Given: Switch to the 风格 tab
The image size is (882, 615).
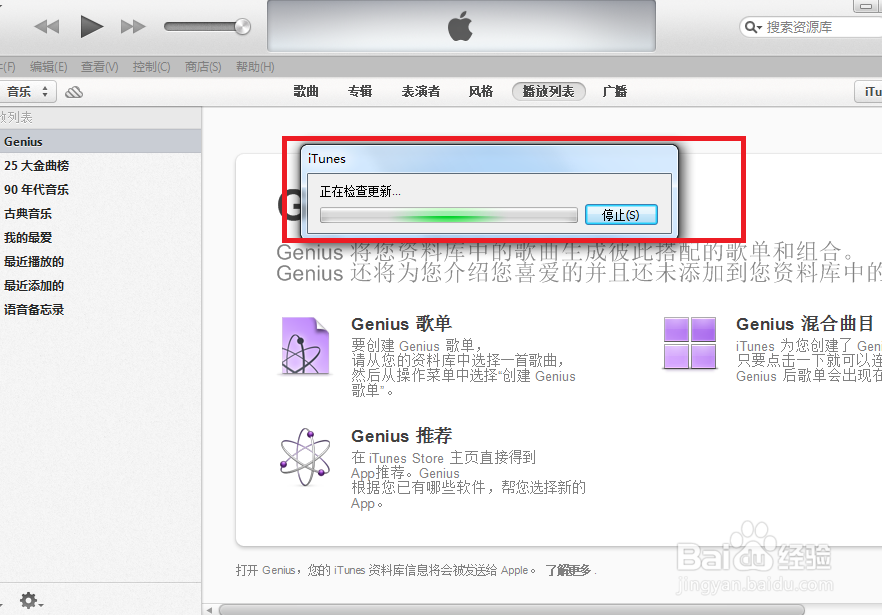Looking at the screenshot, I should [481, 91].
